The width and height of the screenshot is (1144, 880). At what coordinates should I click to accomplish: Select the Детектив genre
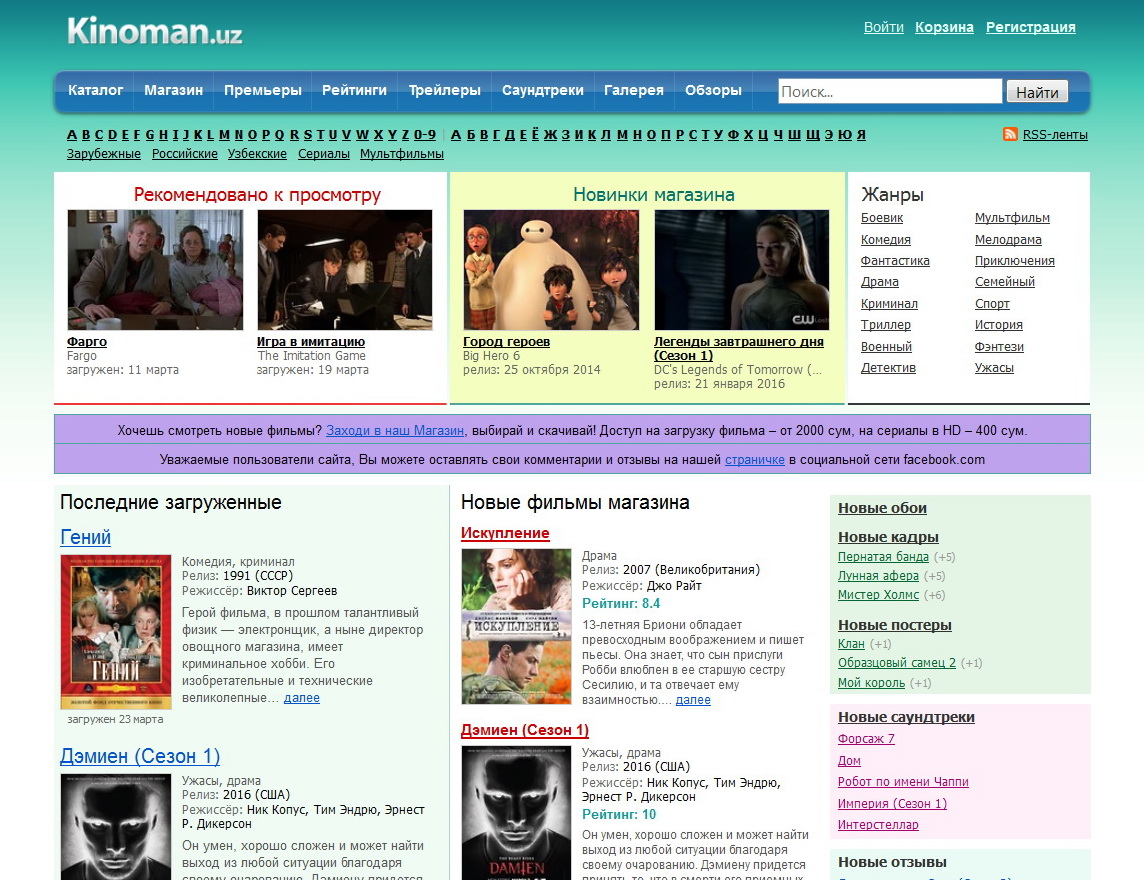(889, 368)
